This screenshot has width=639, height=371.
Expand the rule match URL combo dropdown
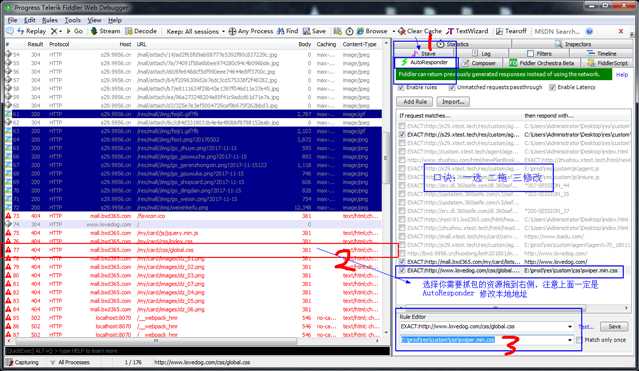coord(570,327)
